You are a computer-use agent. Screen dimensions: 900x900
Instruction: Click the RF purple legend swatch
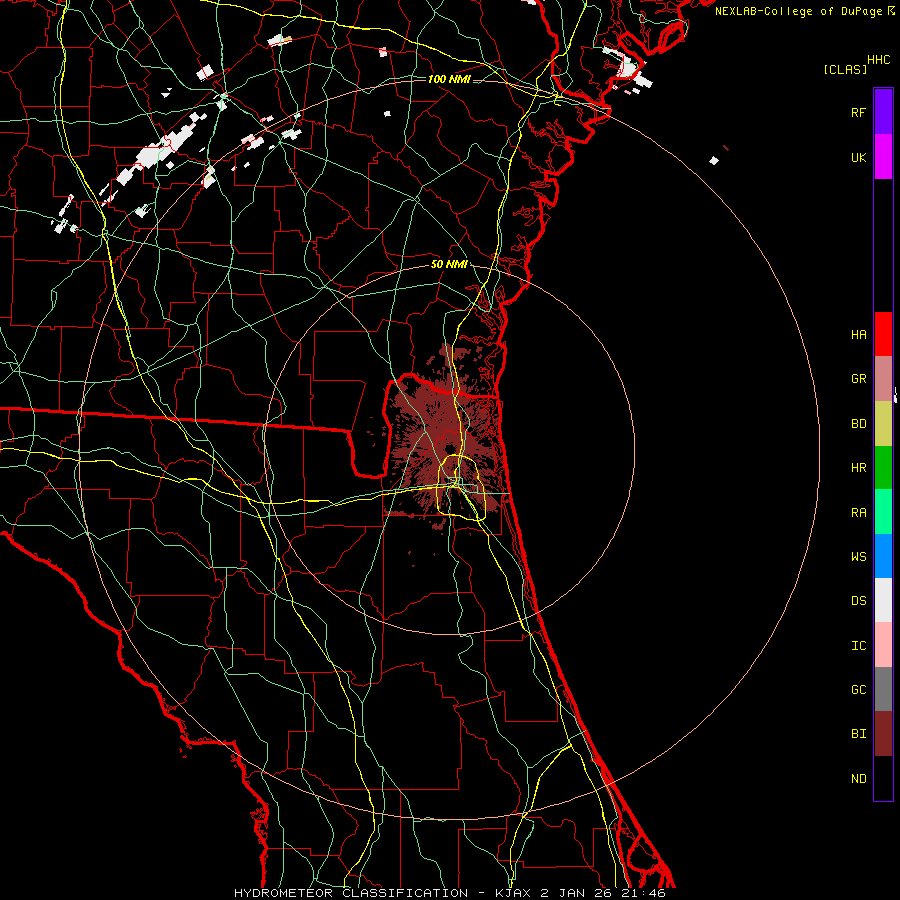click(x=883, y=112)
